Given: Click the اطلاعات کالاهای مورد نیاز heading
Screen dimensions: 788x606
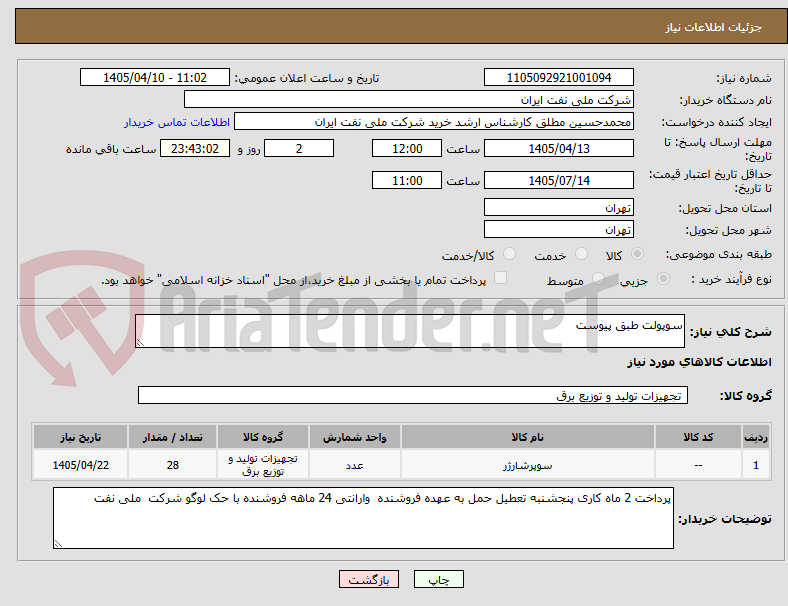Looking at the screenshot, I should 699,362.
